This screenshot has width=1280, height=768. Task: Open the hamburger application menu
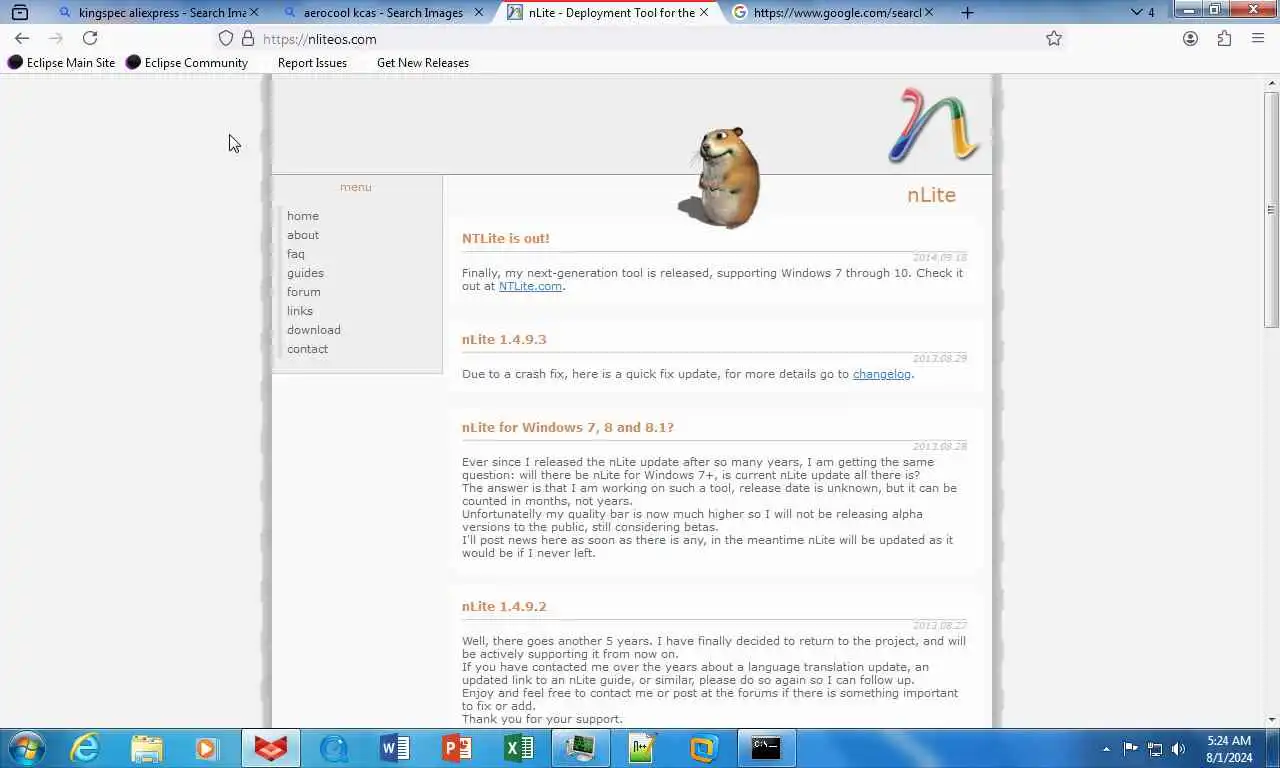(1258, 38)
